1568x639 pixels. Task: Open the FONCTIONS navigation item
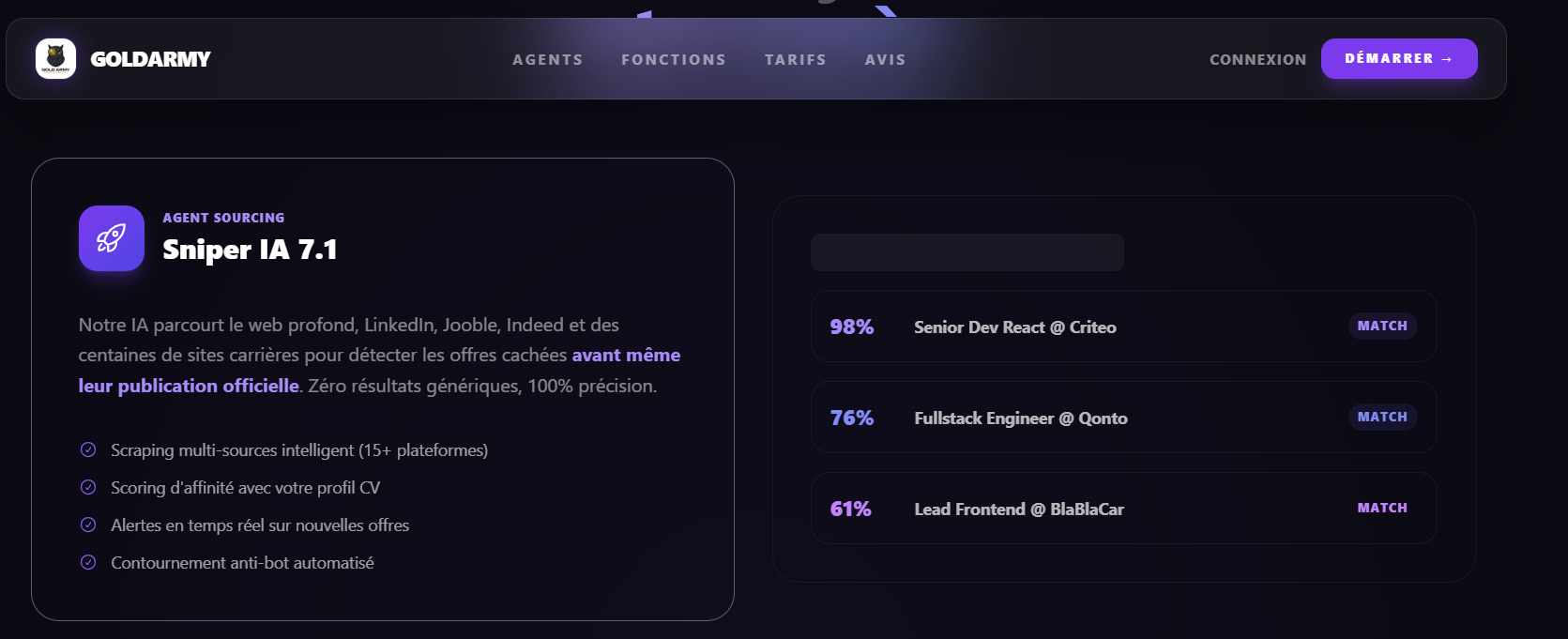(x=674, y=59)
